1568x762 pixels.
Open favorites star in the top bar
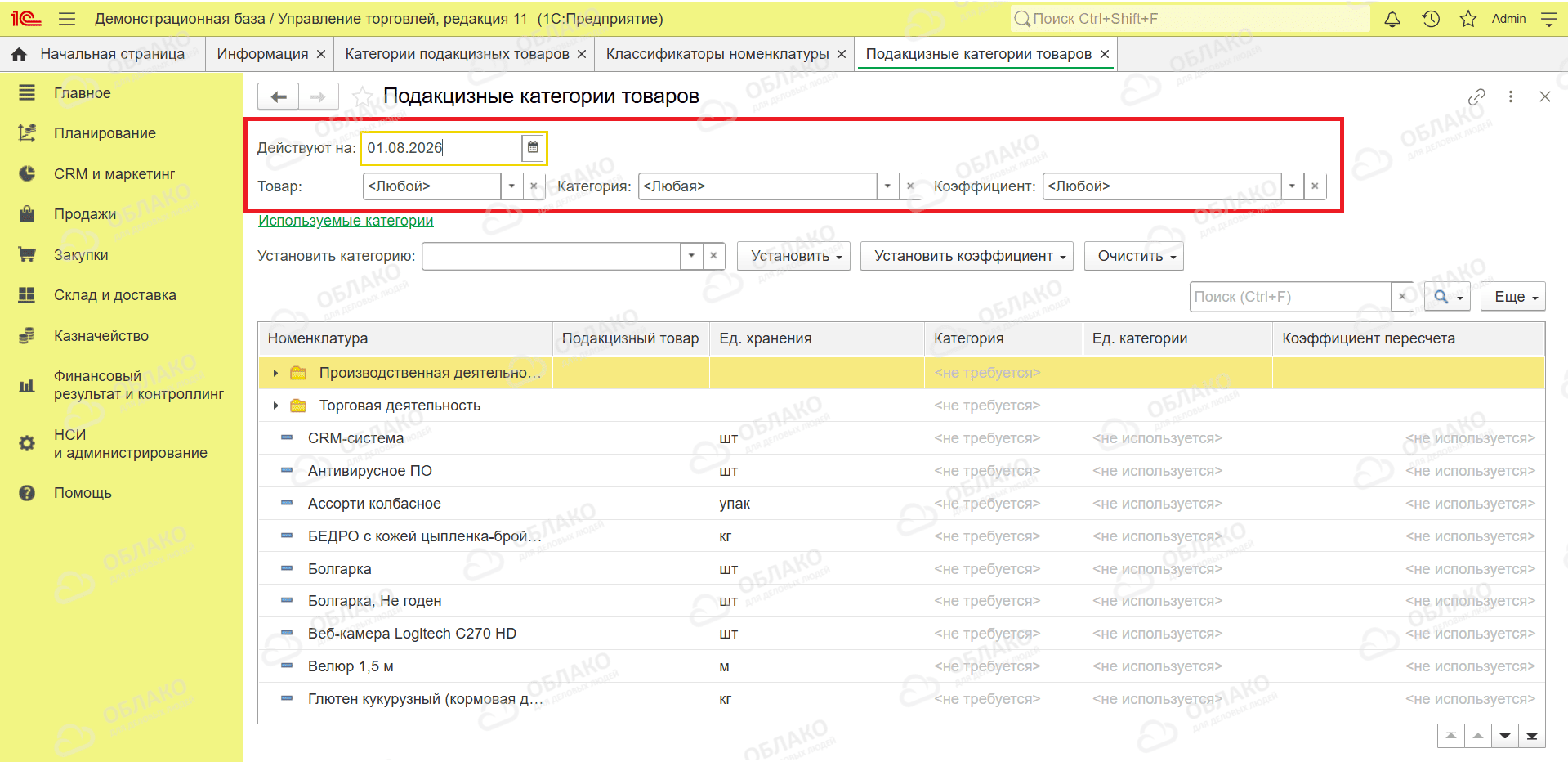point(1468,19)
